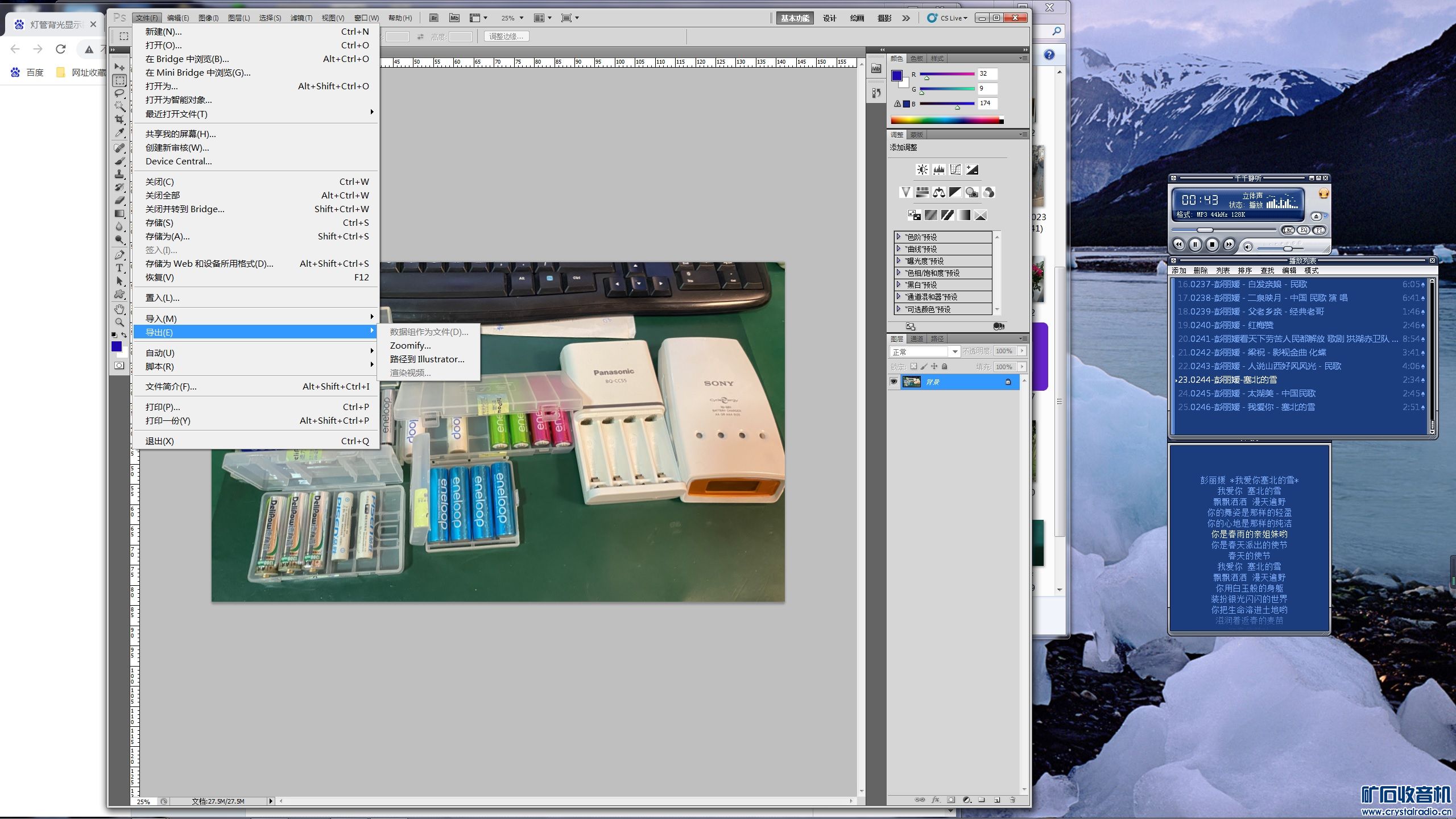This screenshot has height=819, width=1456.
Task: Switch to the 通道 channels tab
Action: click(x=917, y=338)
